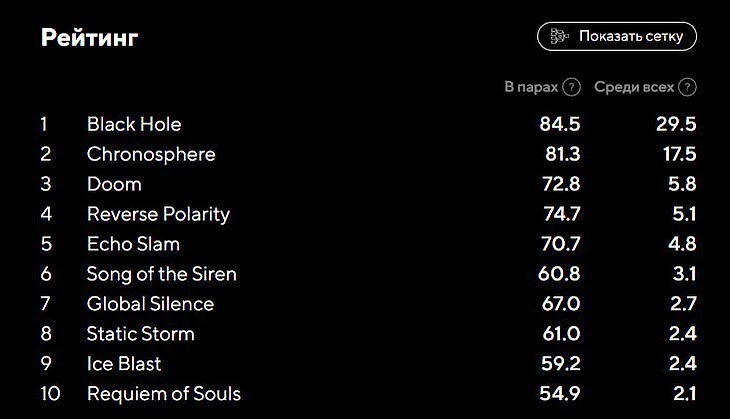730x419 pixels.
Task: Select Reverse Polarity in the list
Action: (158, 214)
